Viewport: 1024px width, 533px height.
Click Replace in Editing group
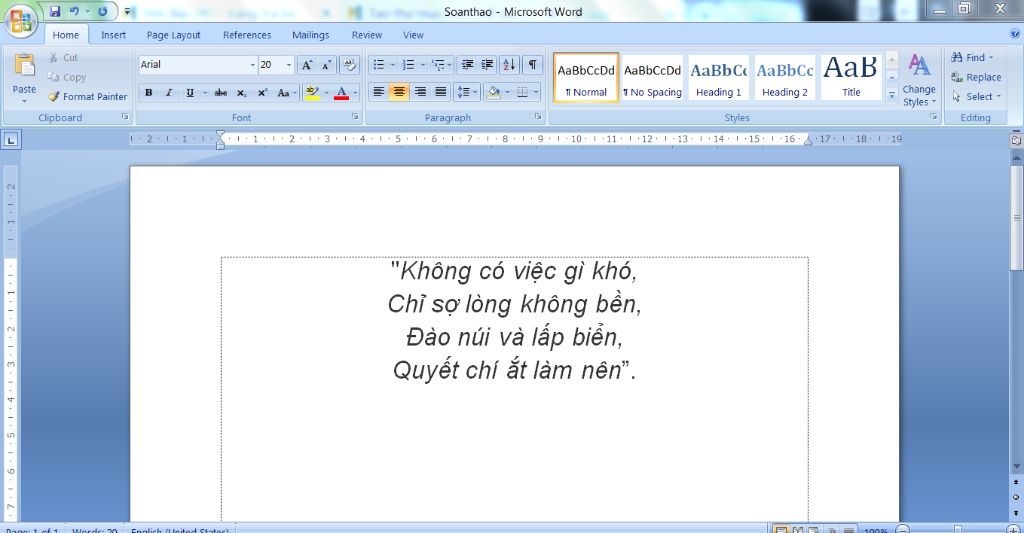(976, 77)
